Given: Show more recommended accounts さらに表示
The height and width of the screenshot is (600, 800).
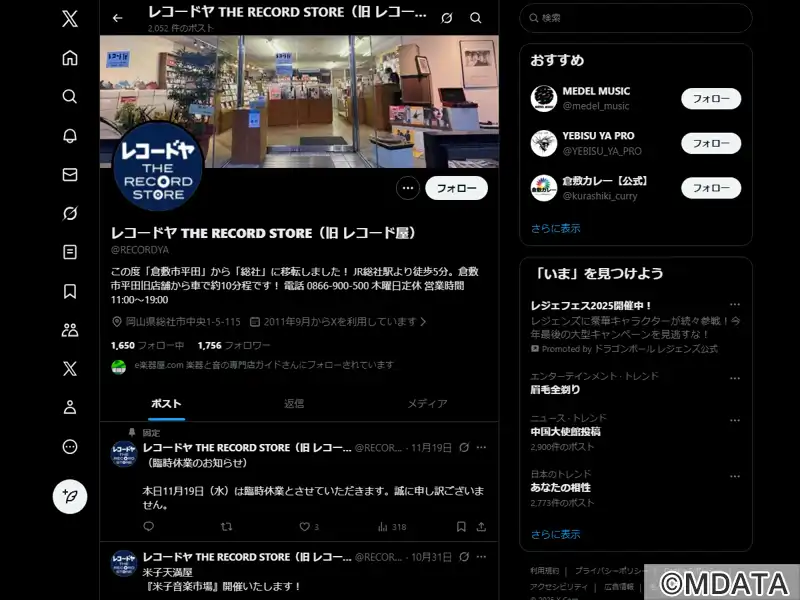Looking at the screenshot, I should click(x=556, y=229).
